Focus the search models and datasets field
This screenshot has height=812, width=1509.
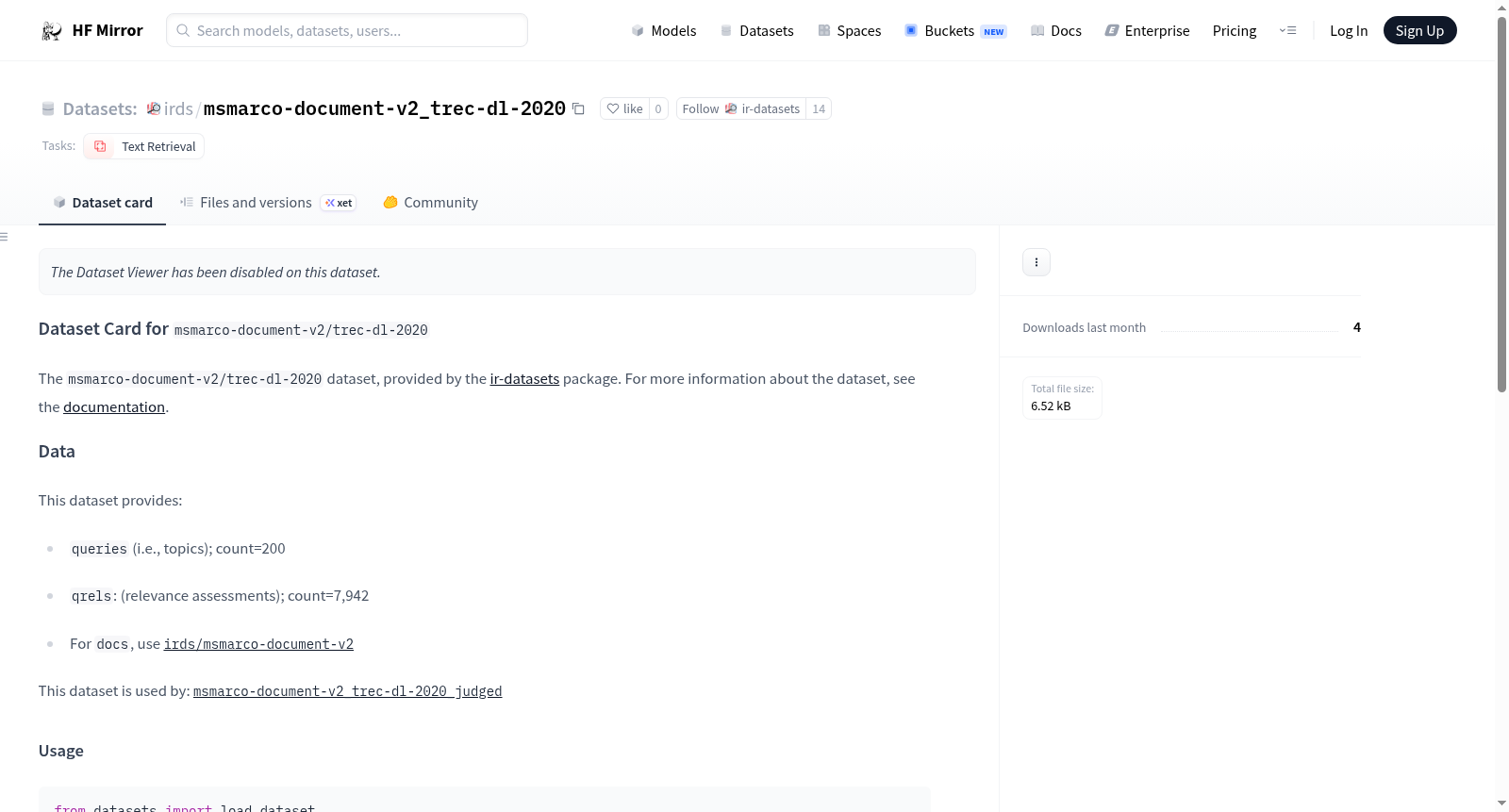[347, 31]
